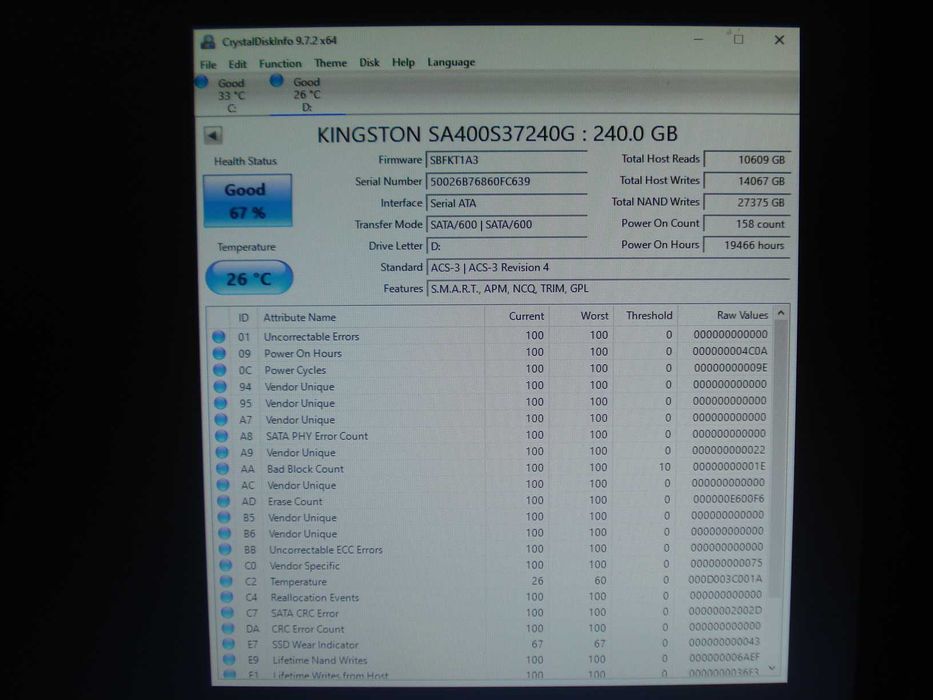Close the CrystalDiskInfo window
This screenshot has width=933, height=700.
coord(779,40)
